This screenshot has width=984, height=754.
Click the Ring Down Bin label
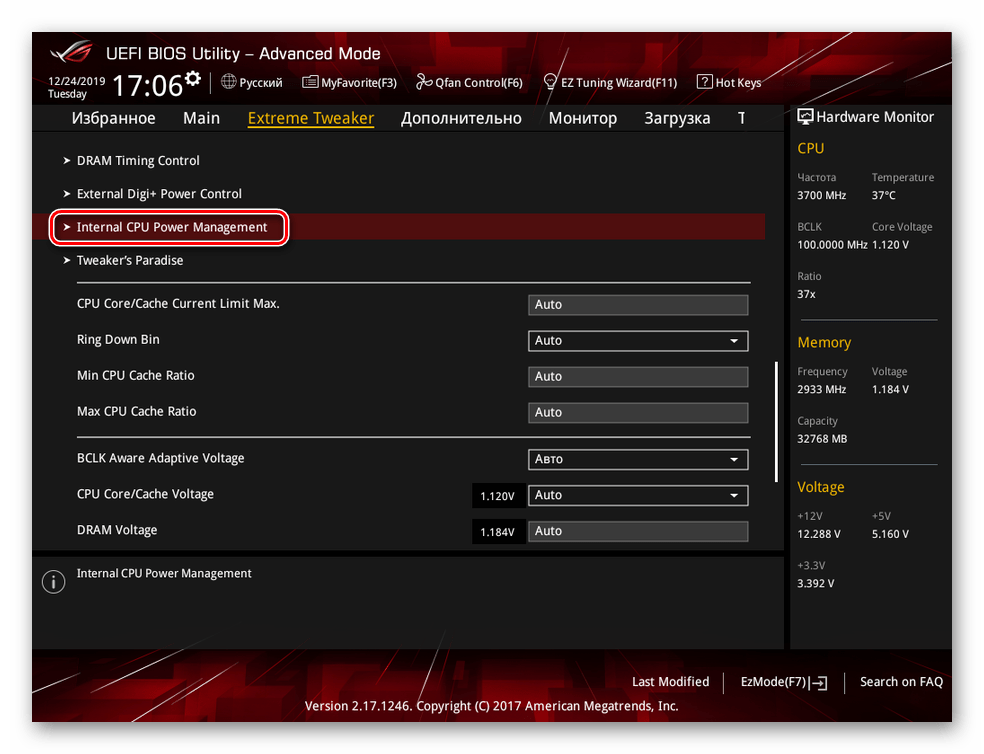pos(118,340)
